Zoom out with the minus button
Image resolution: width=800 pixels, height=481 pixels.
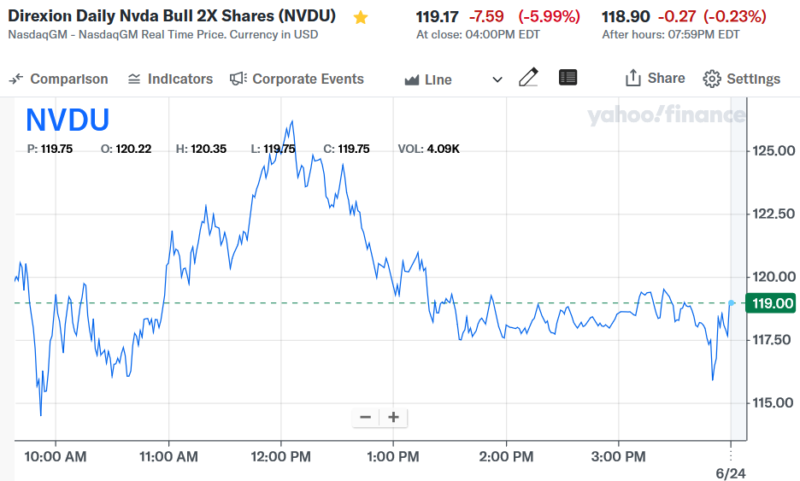365,417
